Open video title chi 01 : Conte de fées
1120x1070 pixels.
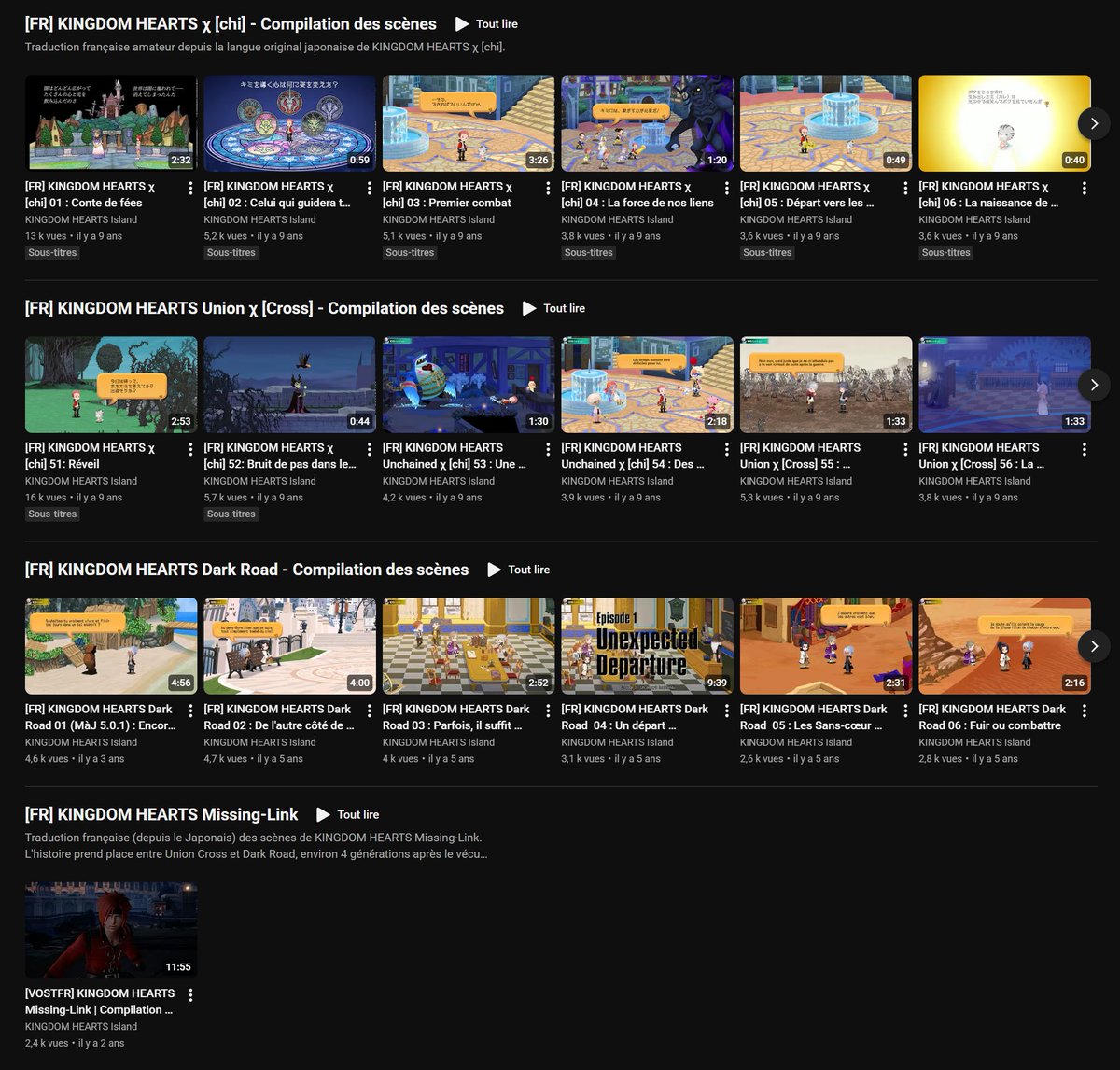(91, 194)
